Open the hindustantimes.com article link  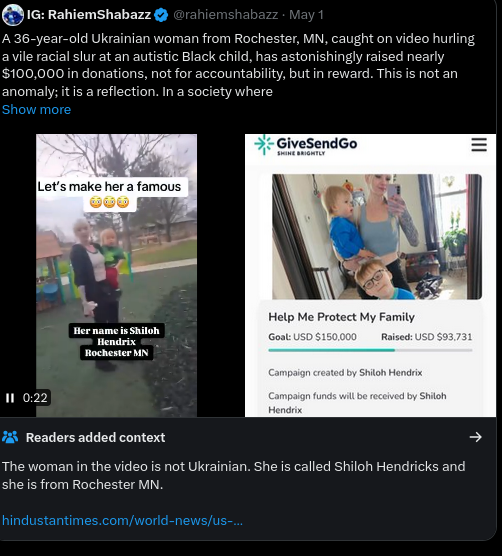(x=122, y=521)
